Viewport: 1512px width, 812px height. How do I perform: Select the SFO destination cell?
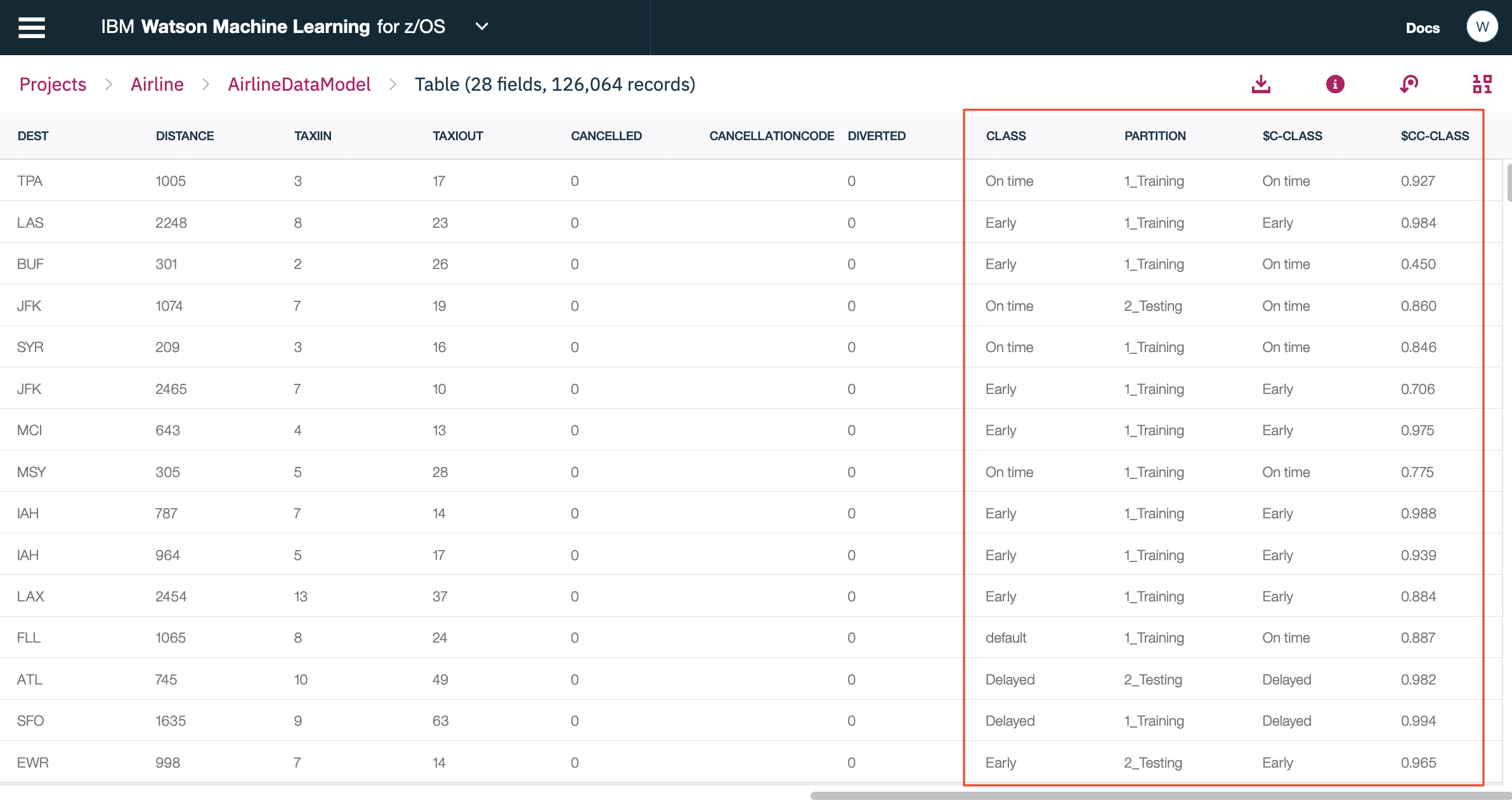pyautogui.click(x=30, y=721)
